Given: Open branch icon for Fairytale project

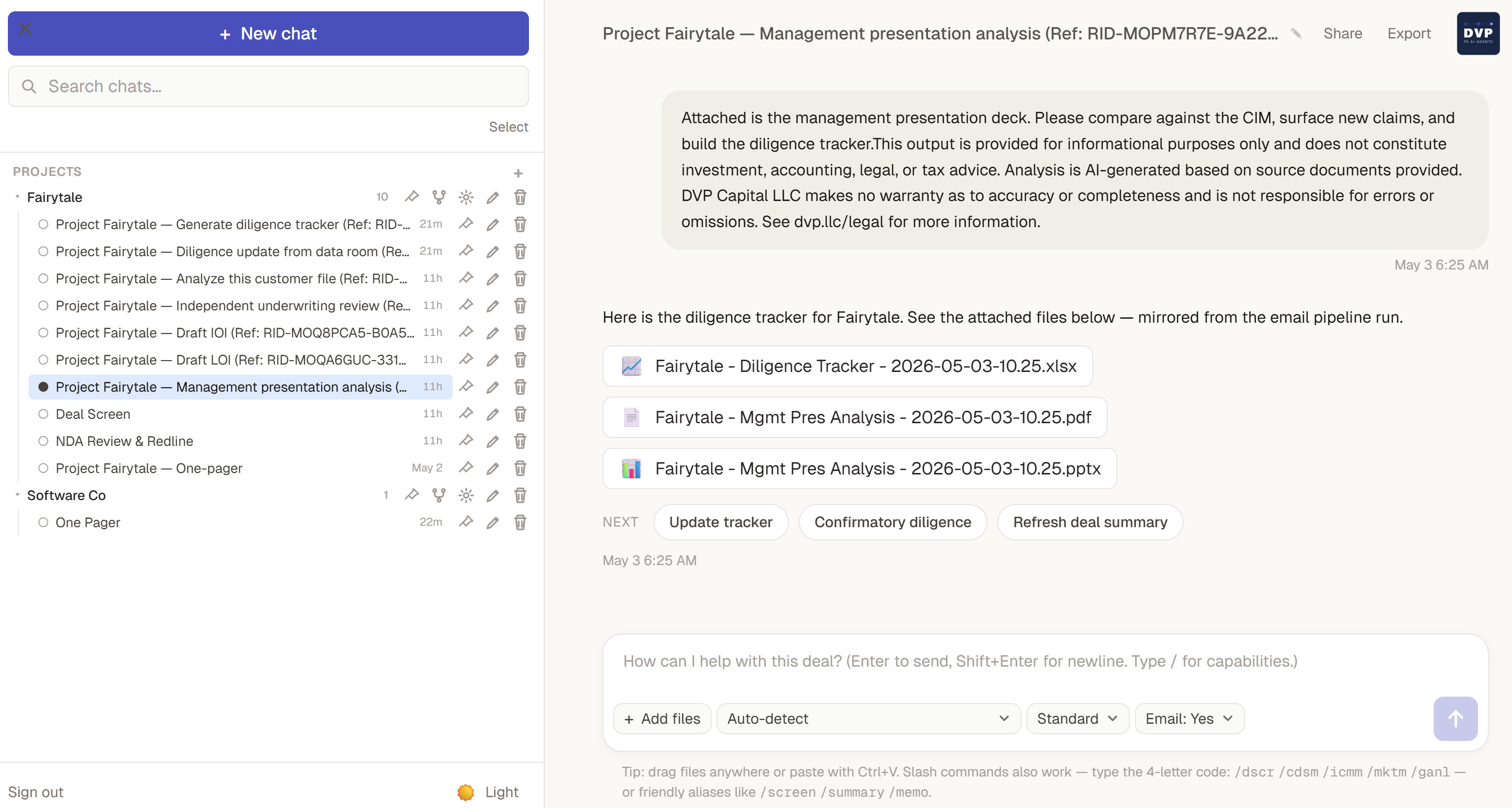Looking at the screenshot, I should (438, 197).
